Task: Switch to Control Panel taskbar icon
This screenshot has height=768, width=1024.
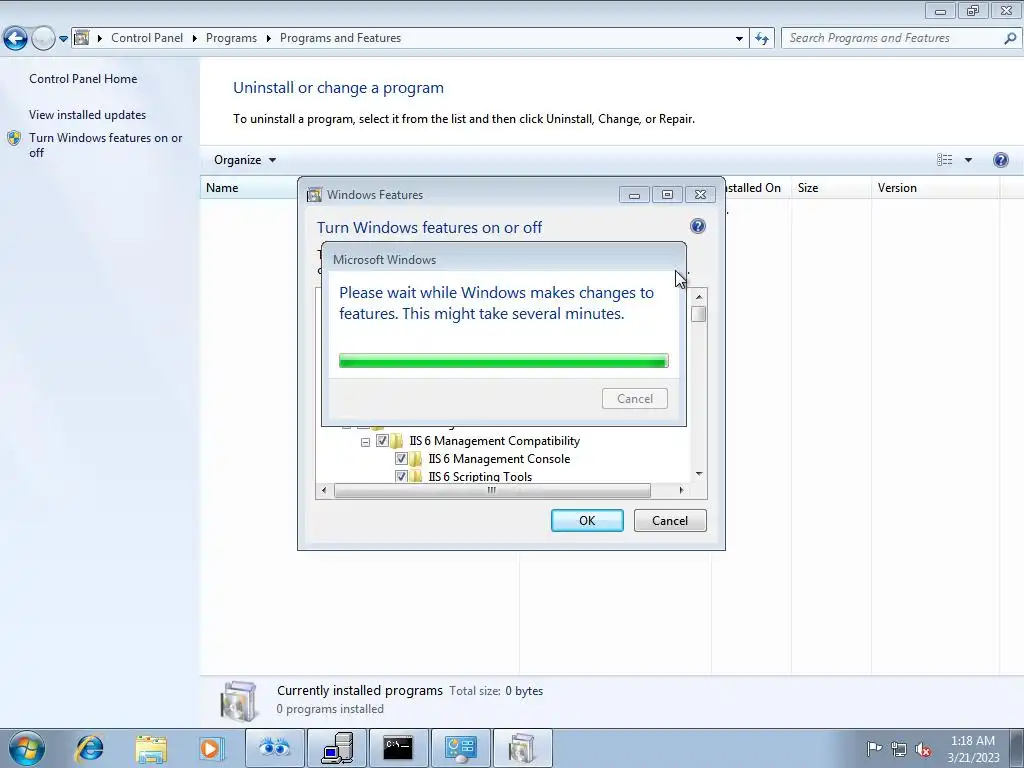Action: pyautogui.click(x=460, y=748)
